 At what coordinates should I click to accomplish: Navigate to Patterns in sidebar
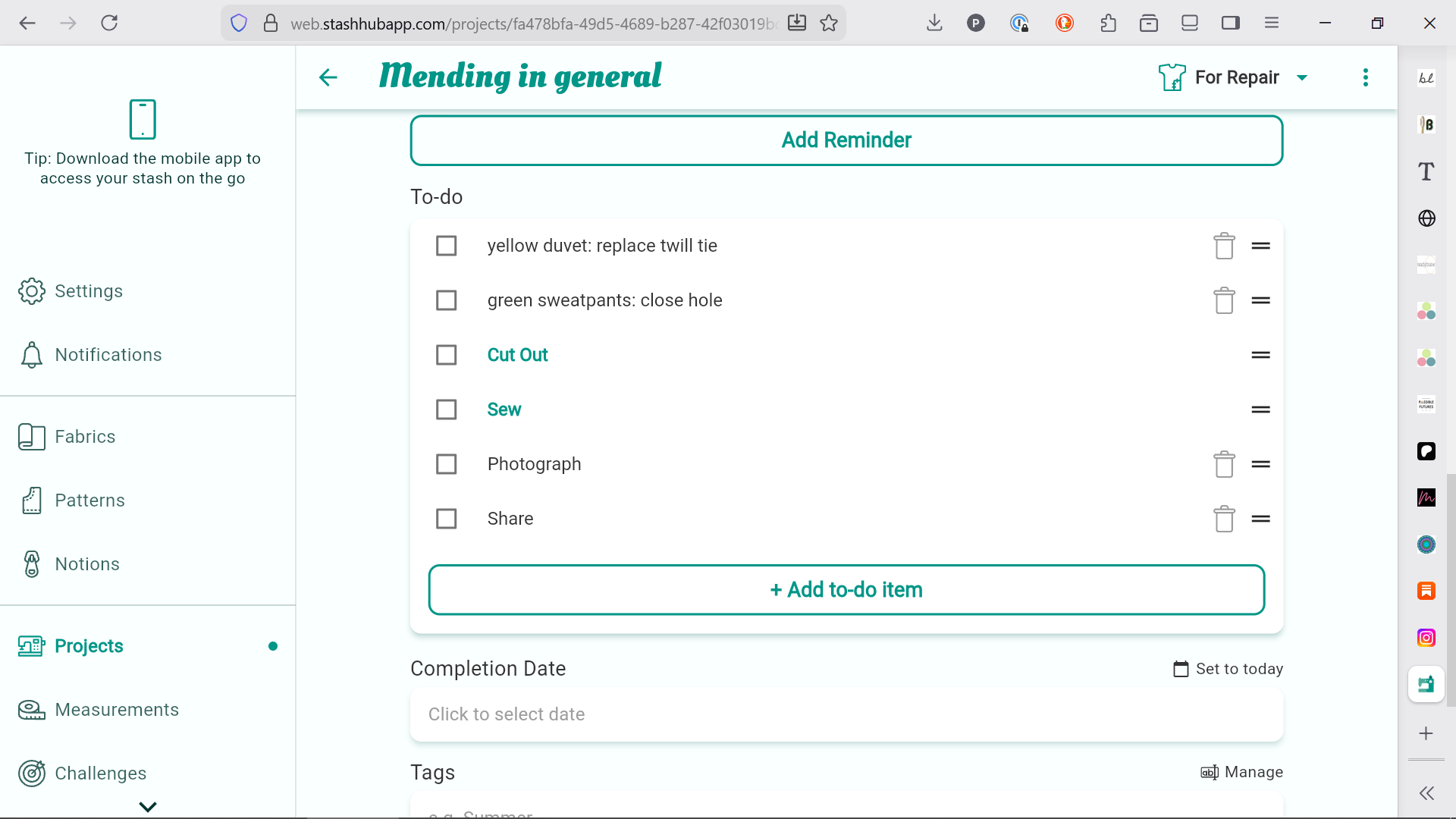click(x=89, y=500)
